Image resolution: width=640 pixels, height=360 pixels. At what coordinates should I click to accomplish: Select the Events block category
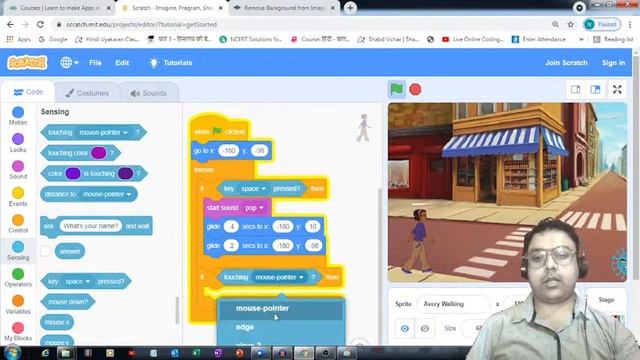point(18,197)
